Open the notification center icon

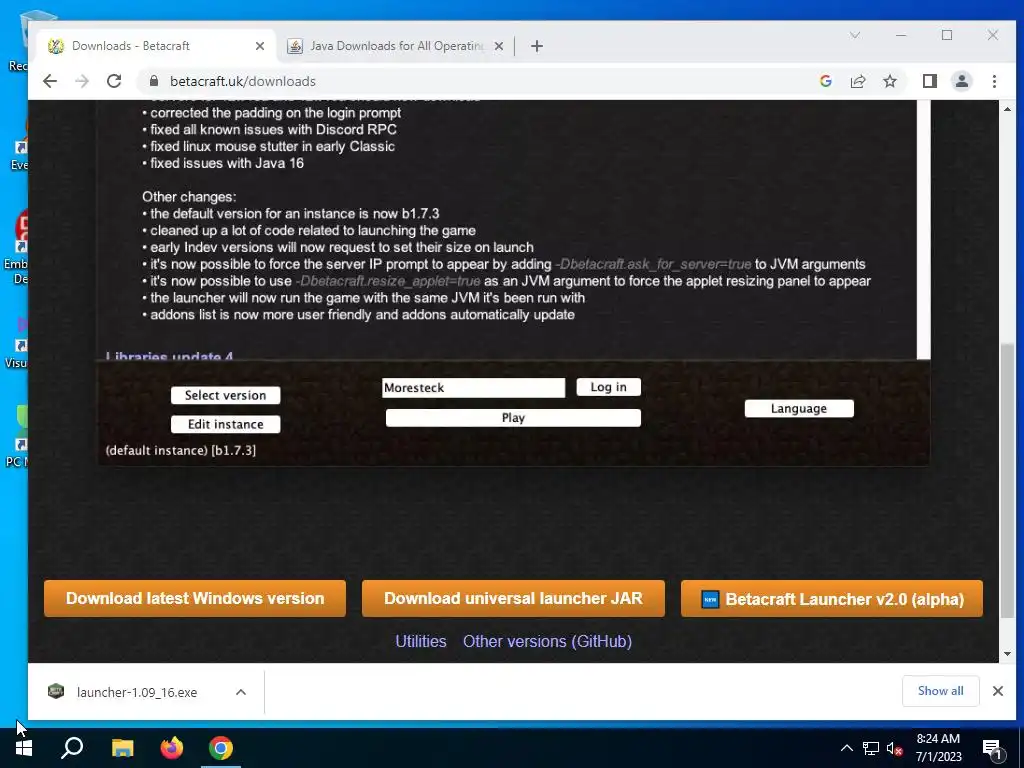993,748
